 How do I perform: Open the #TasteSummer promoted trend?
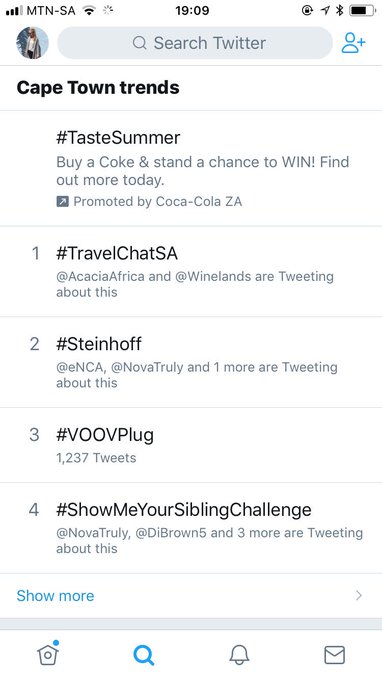point(191,169)
